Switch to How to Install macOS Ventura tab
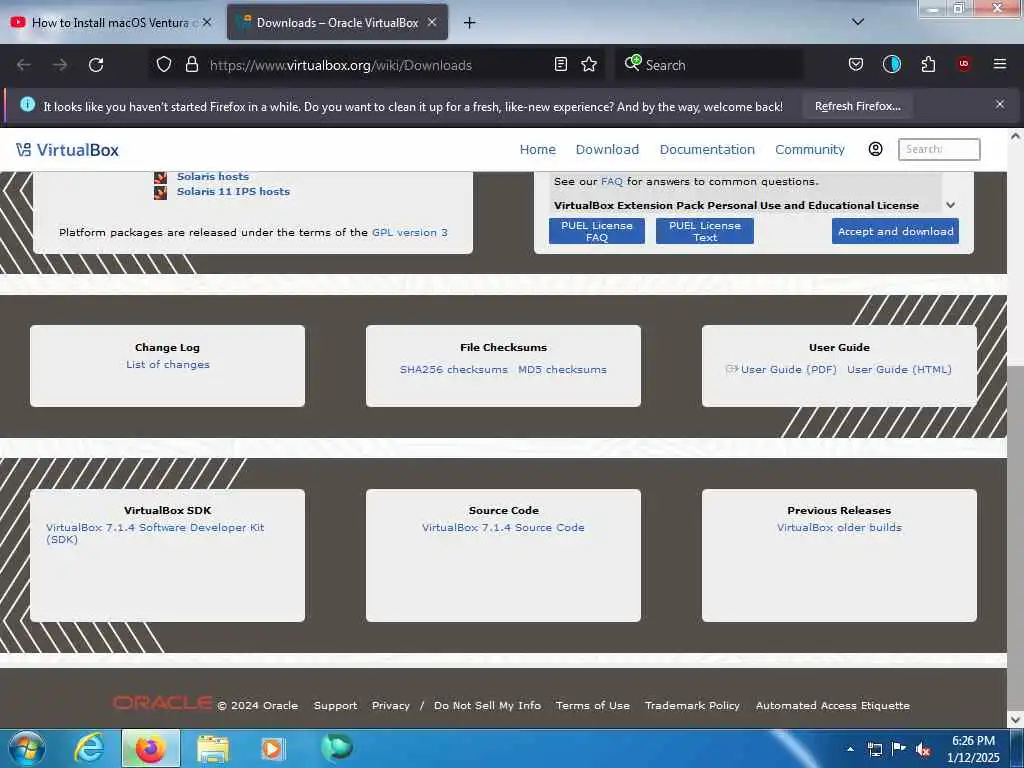The width and height of the screenshot is (1024, 768). [x=111, y=22]
